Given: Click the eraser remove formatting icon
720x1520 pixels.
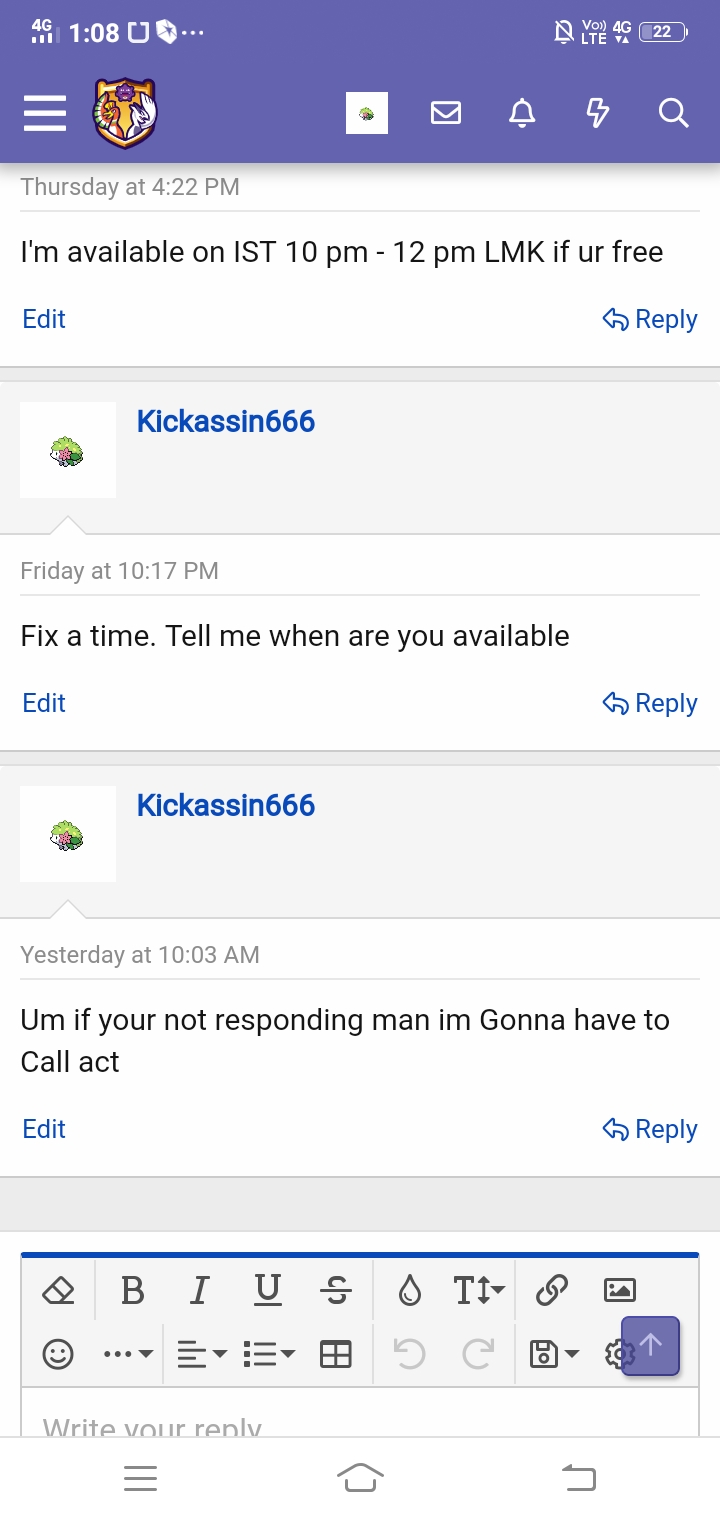Looking at the screenshot, I should [x=59, y=1291].
